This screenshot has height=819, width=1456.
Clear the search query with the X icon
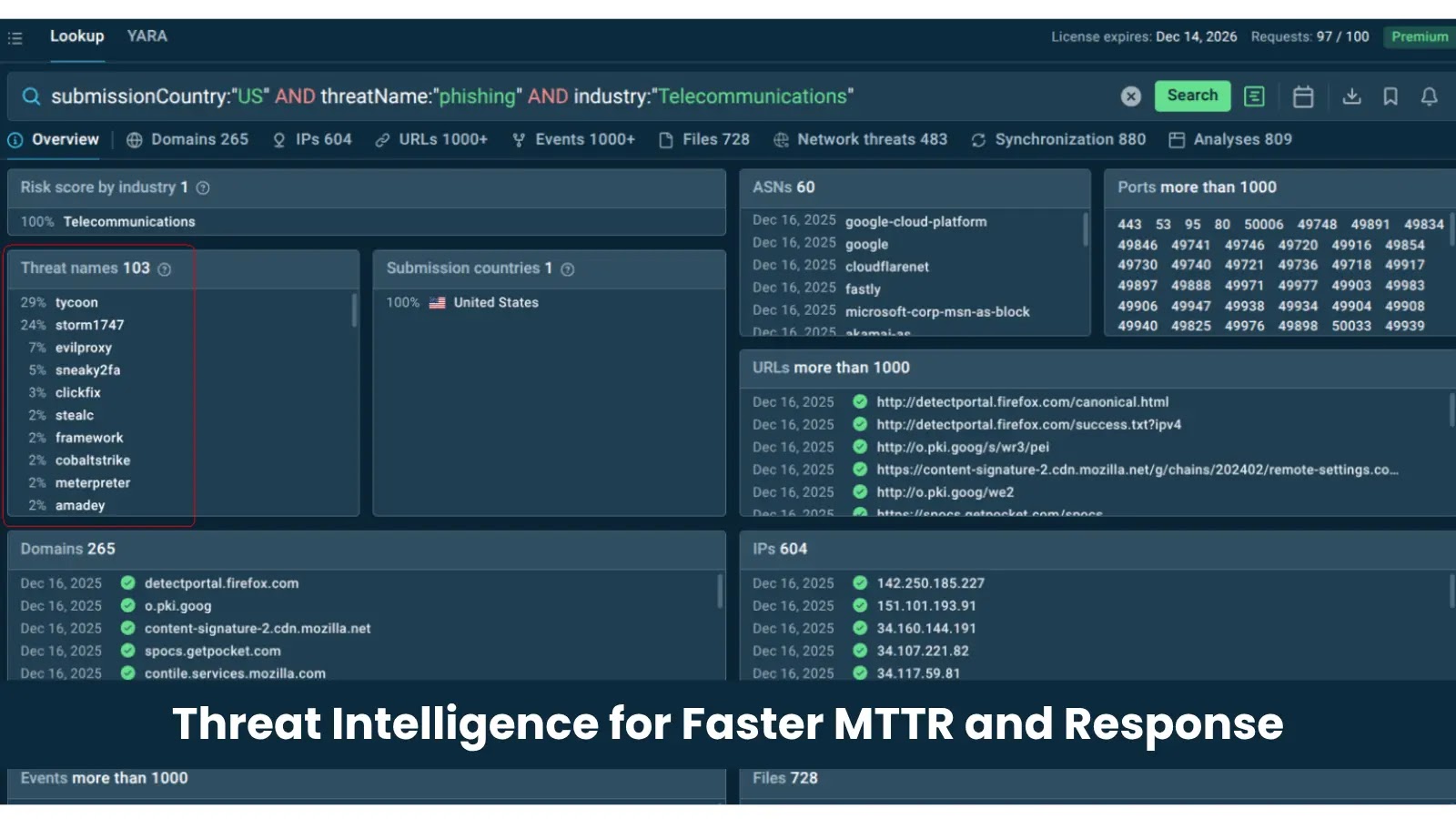coord(1130,96)
